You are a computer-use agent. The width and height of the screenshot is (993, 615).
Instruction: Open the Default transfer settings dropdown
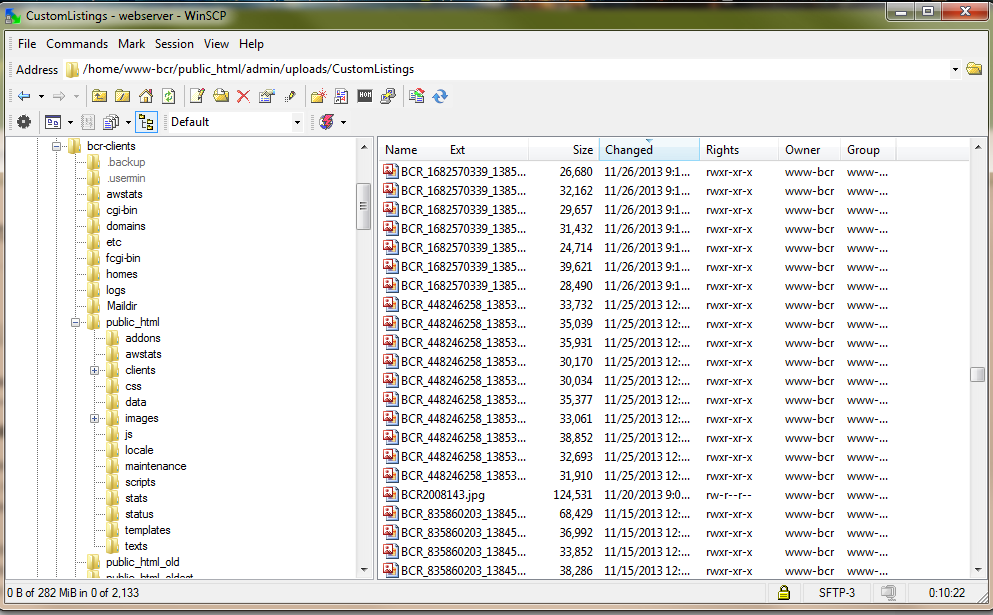(297, 122)
